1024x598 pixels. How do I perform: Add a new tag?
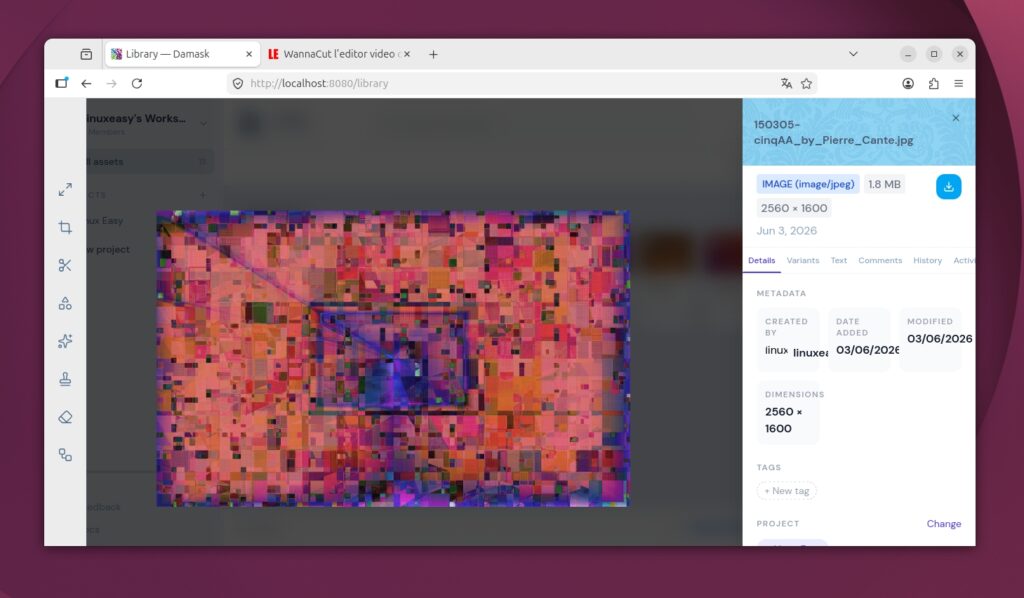tap(786, 491)
